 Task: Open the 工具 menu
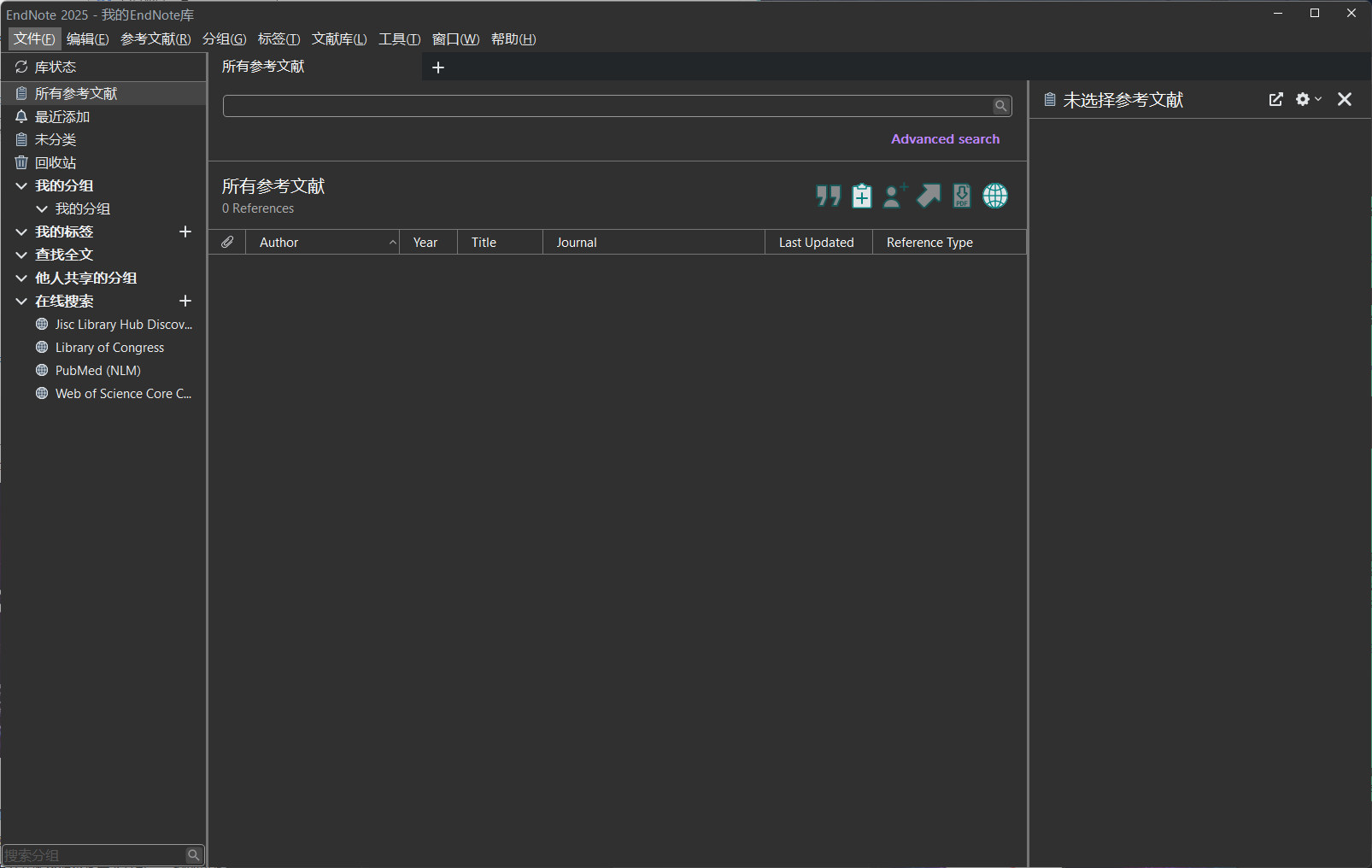tap(399, 38)
